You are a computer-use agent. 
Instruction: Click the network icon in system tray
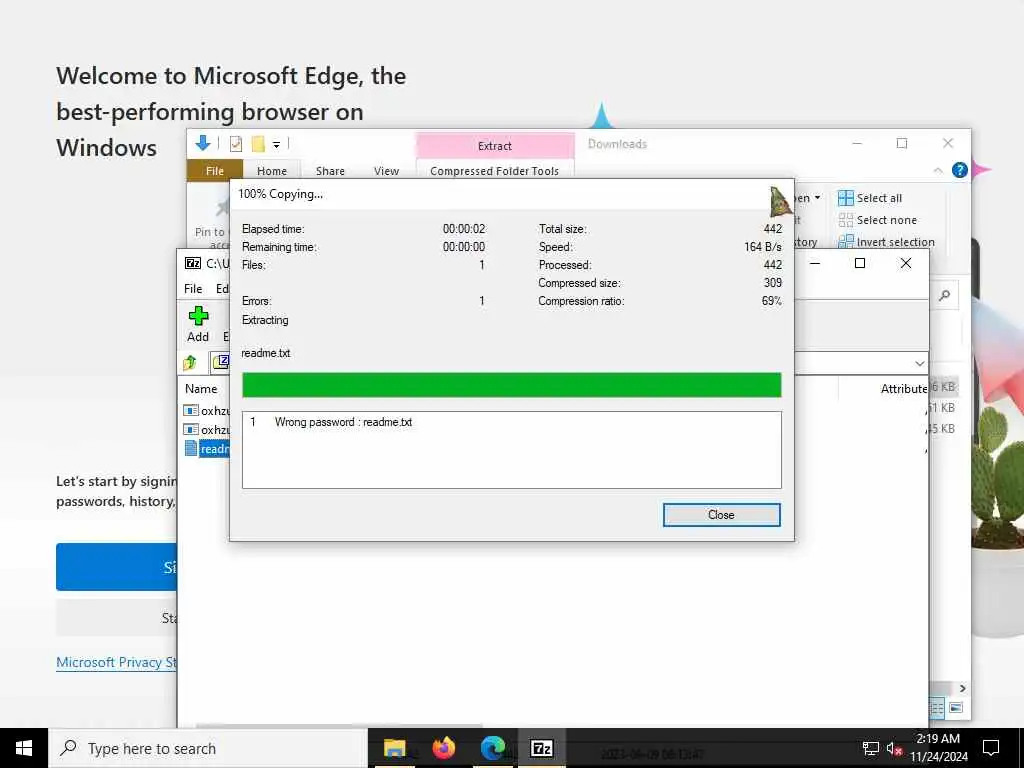pos(870,748)
